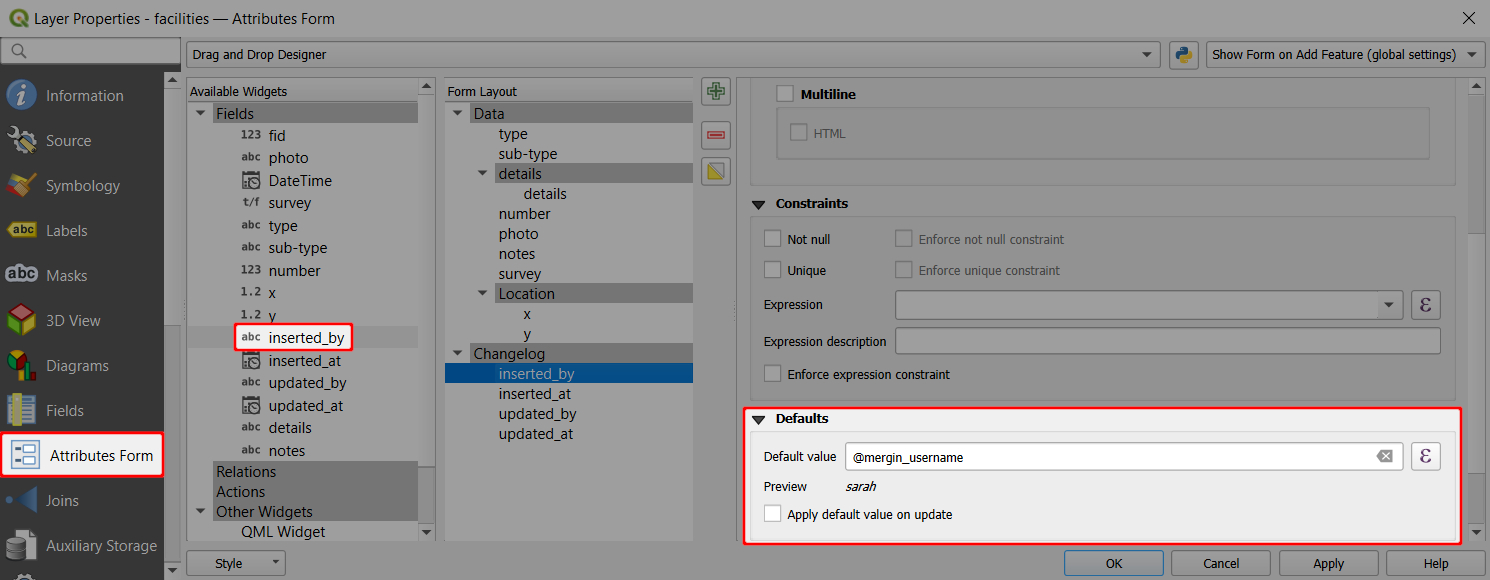Enable the Not null constraint
Image resolution: width=1490 pixels, height=580 pixels.
(x=772, y=239)
